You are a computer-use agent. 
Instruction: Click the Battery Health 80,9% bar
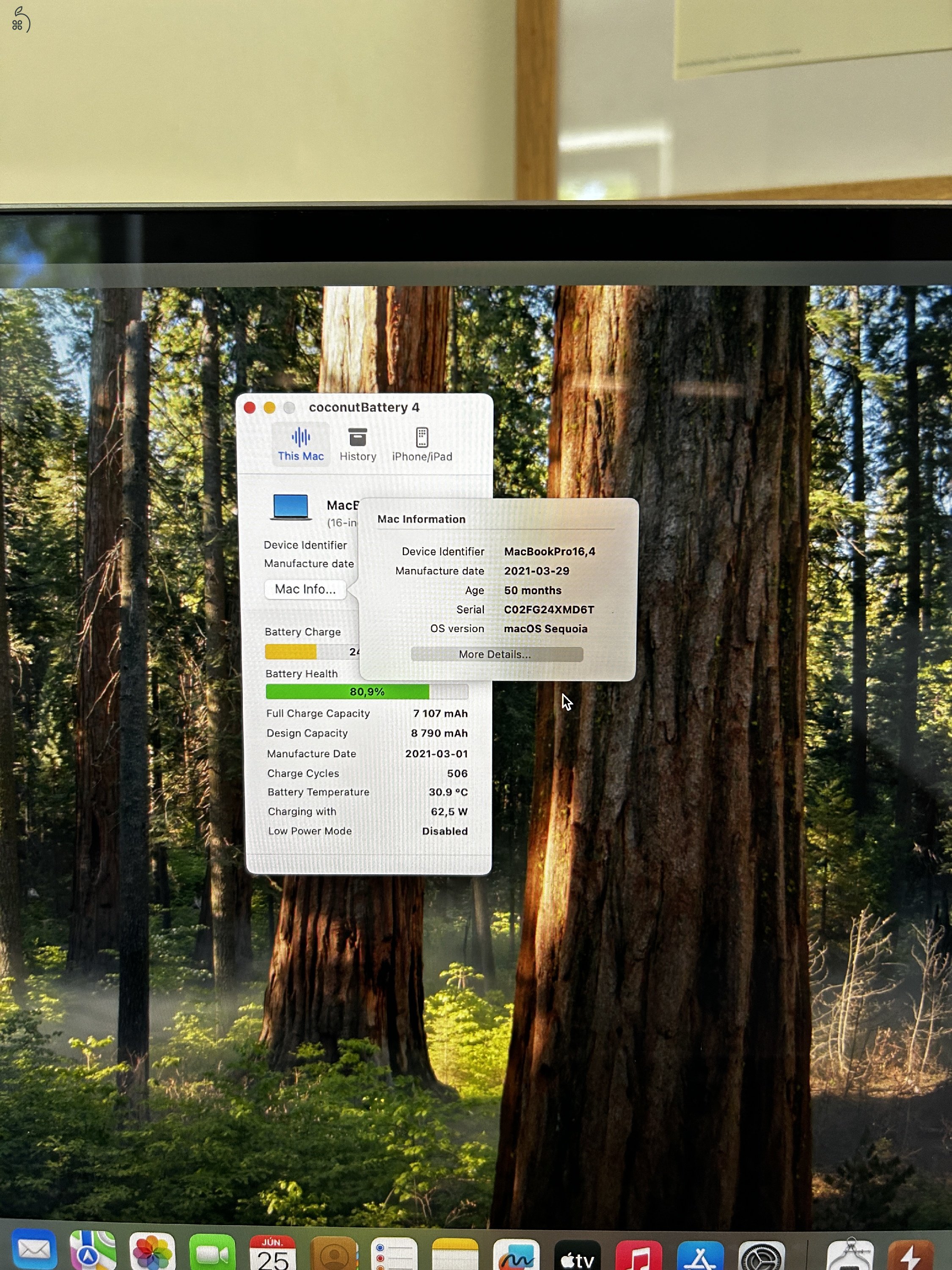tap(367, 691)
